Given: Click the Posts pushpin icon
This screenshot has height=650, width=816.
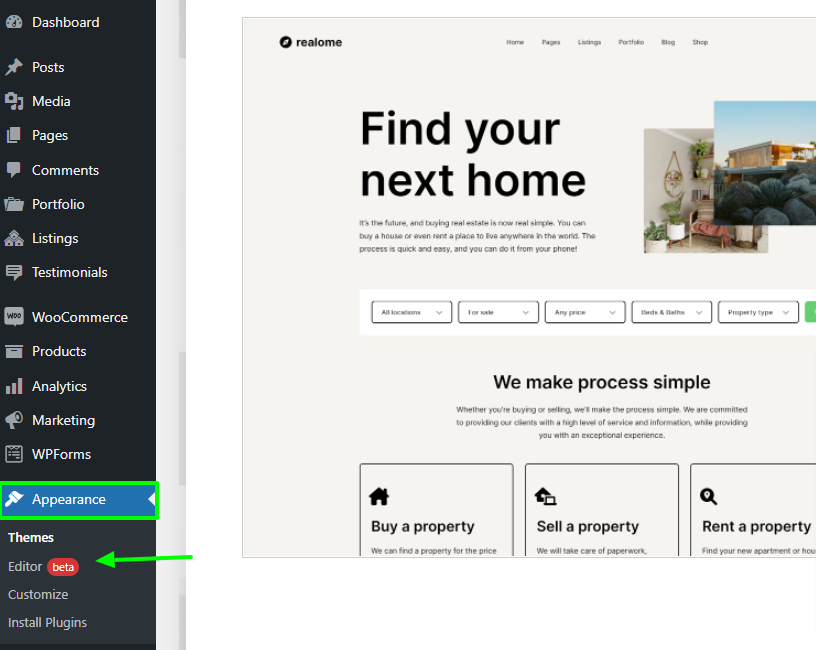Looking at the screenshot, I should pos(14,67).
